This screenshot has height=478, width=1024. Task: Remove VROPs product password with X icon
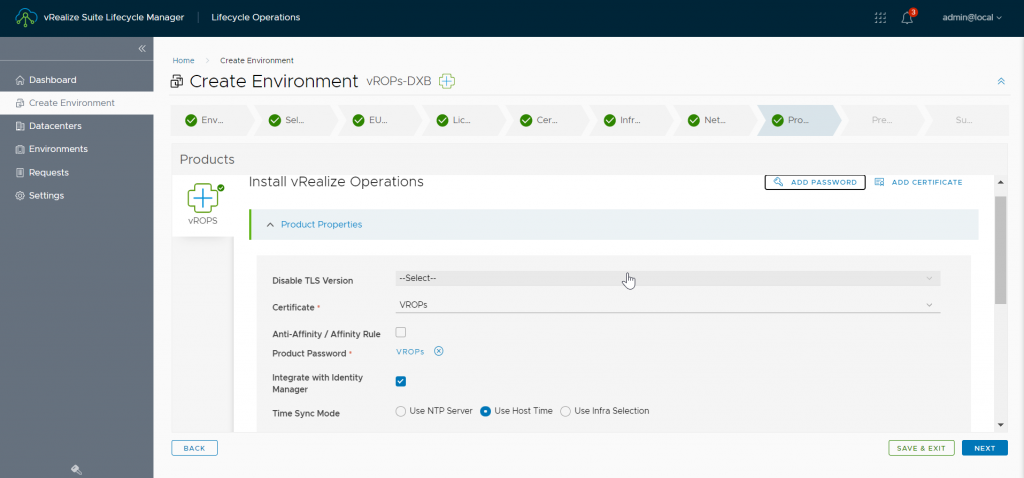click(439, 351)
